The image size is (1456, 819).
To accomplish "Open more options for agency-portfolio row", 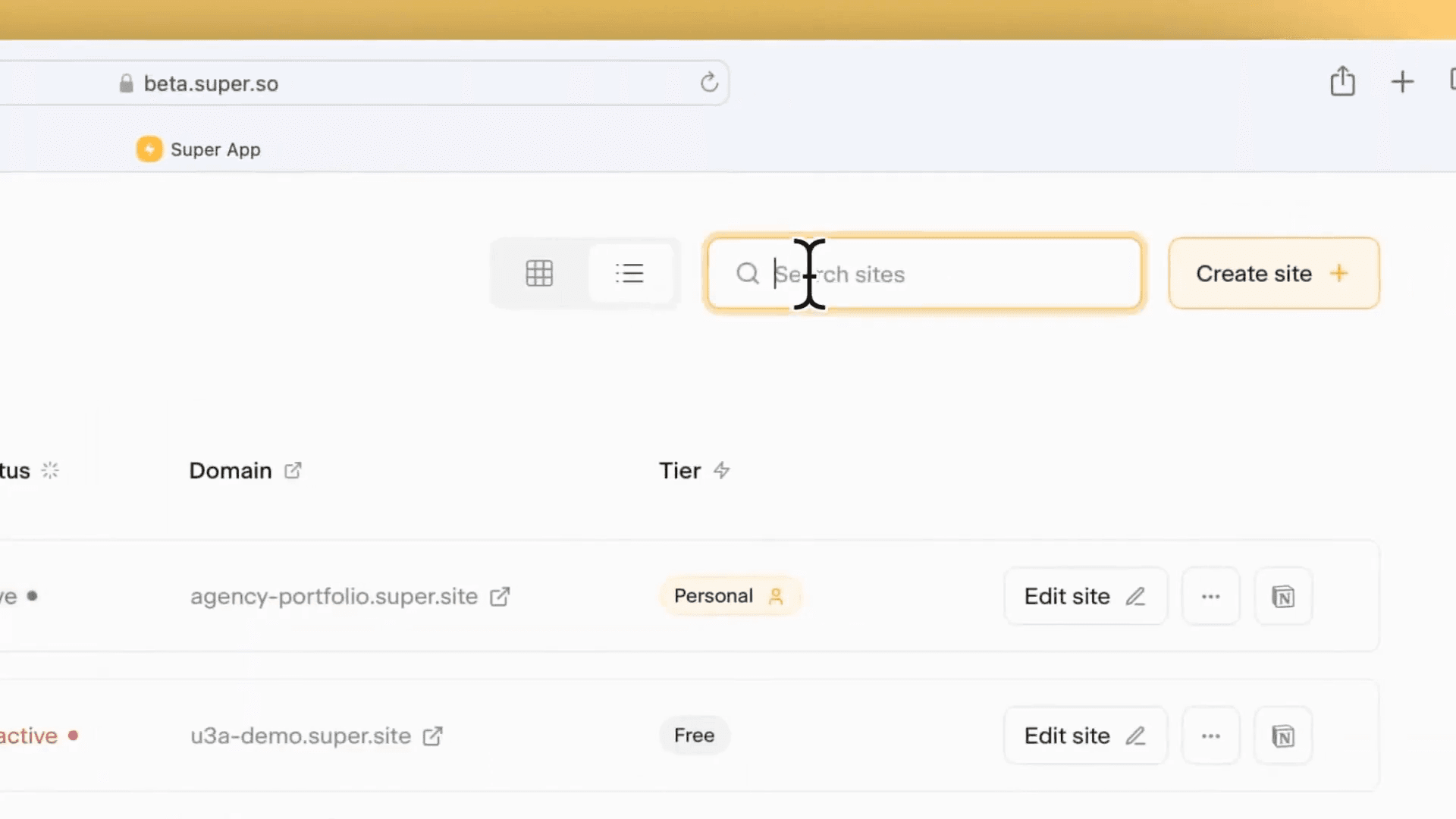I will [1211, 597].
